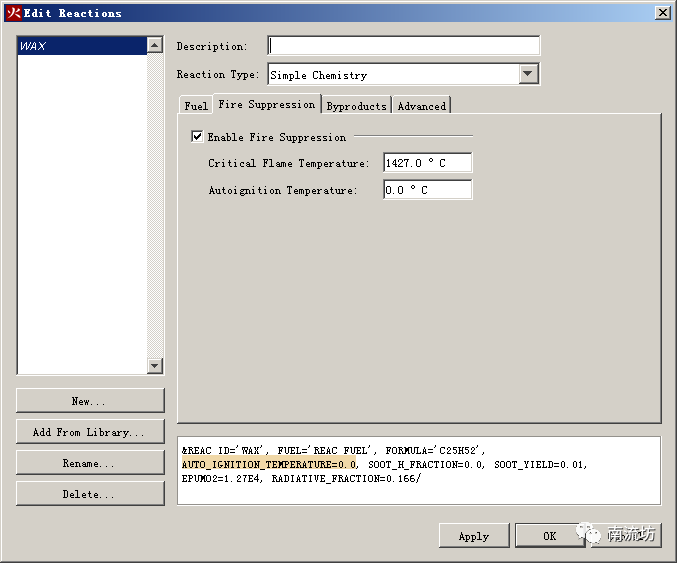Close the Edit Reactions dialog
This screenshot has height=563, width=677.
(662, 13)
